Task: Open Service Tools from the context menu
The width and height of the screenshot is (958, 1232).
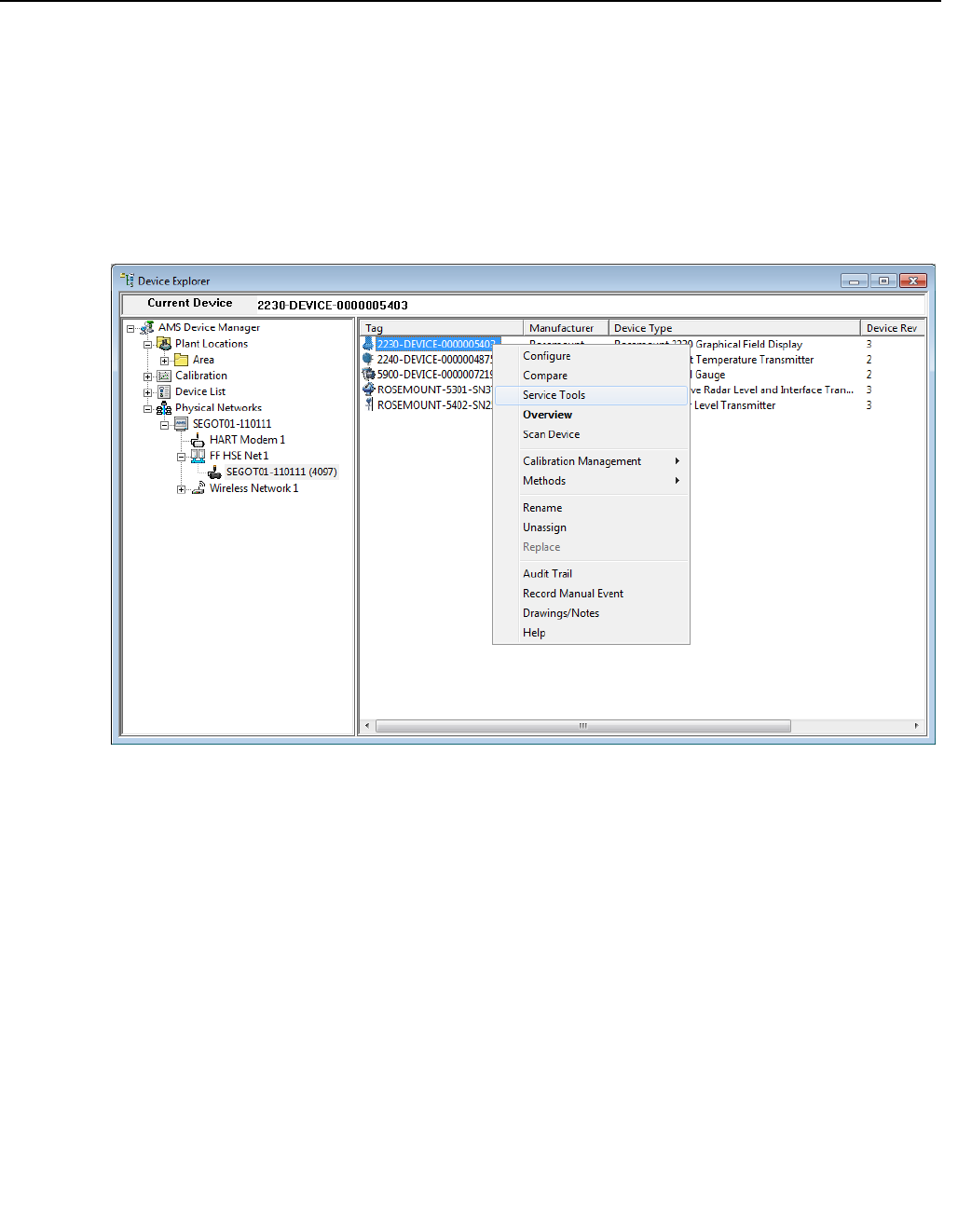Action: tap(591, 395)
